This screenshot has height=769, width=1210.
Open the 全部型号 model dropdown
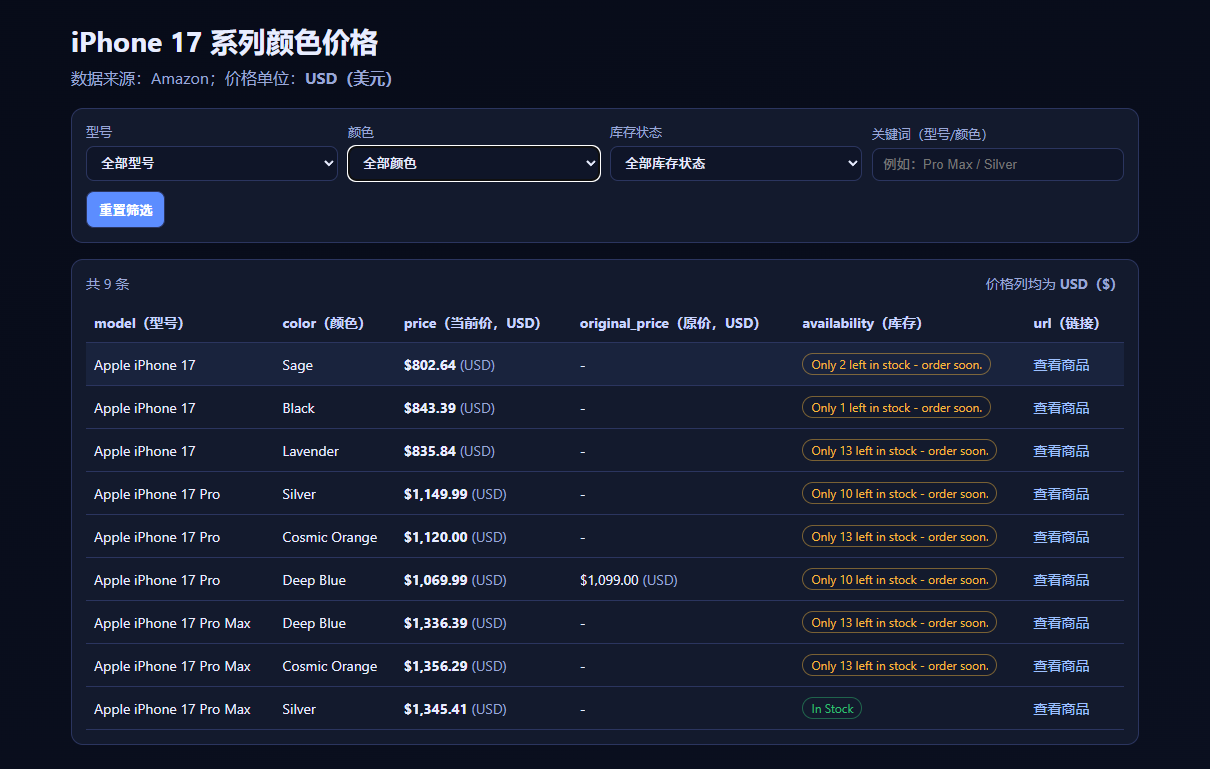212,164
